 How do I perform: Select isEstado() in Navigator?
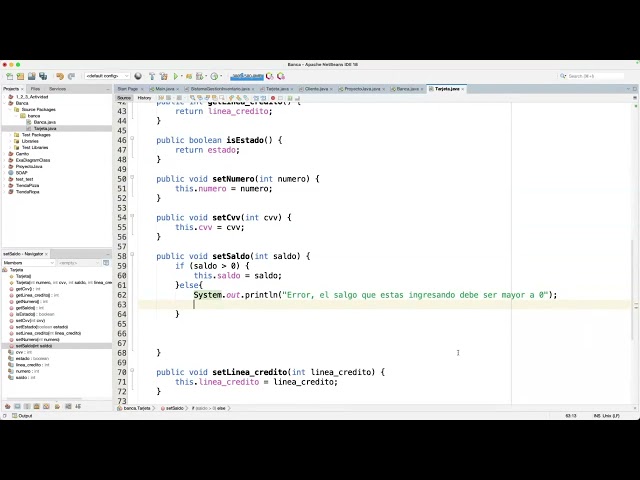click(x=35, y=314)
